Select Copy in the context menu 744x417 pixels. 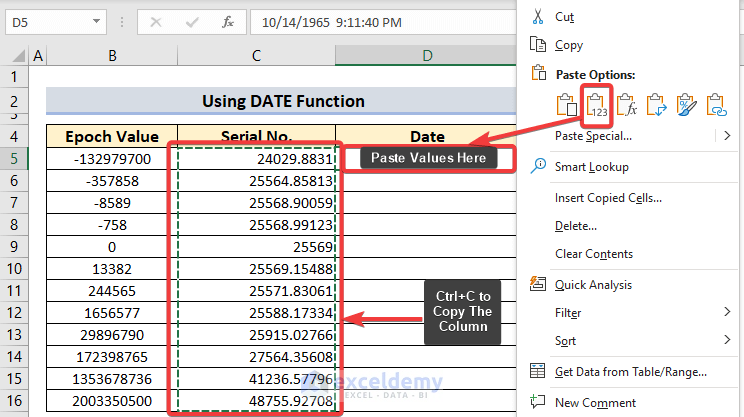[x=569, y=45]
